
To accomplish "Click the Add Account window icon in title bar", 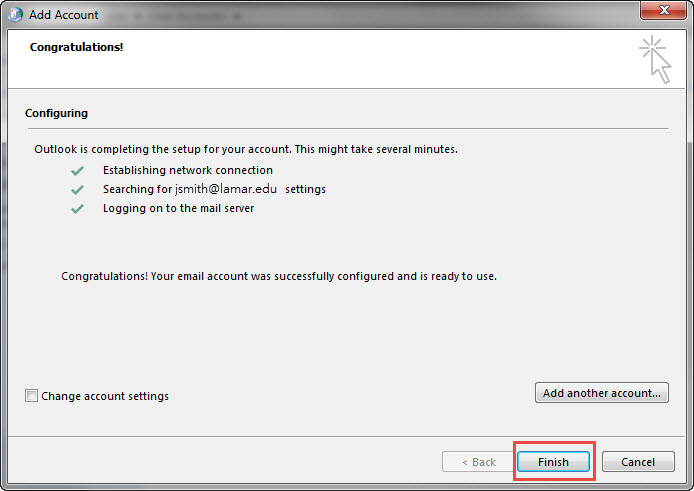I will 15,15.
